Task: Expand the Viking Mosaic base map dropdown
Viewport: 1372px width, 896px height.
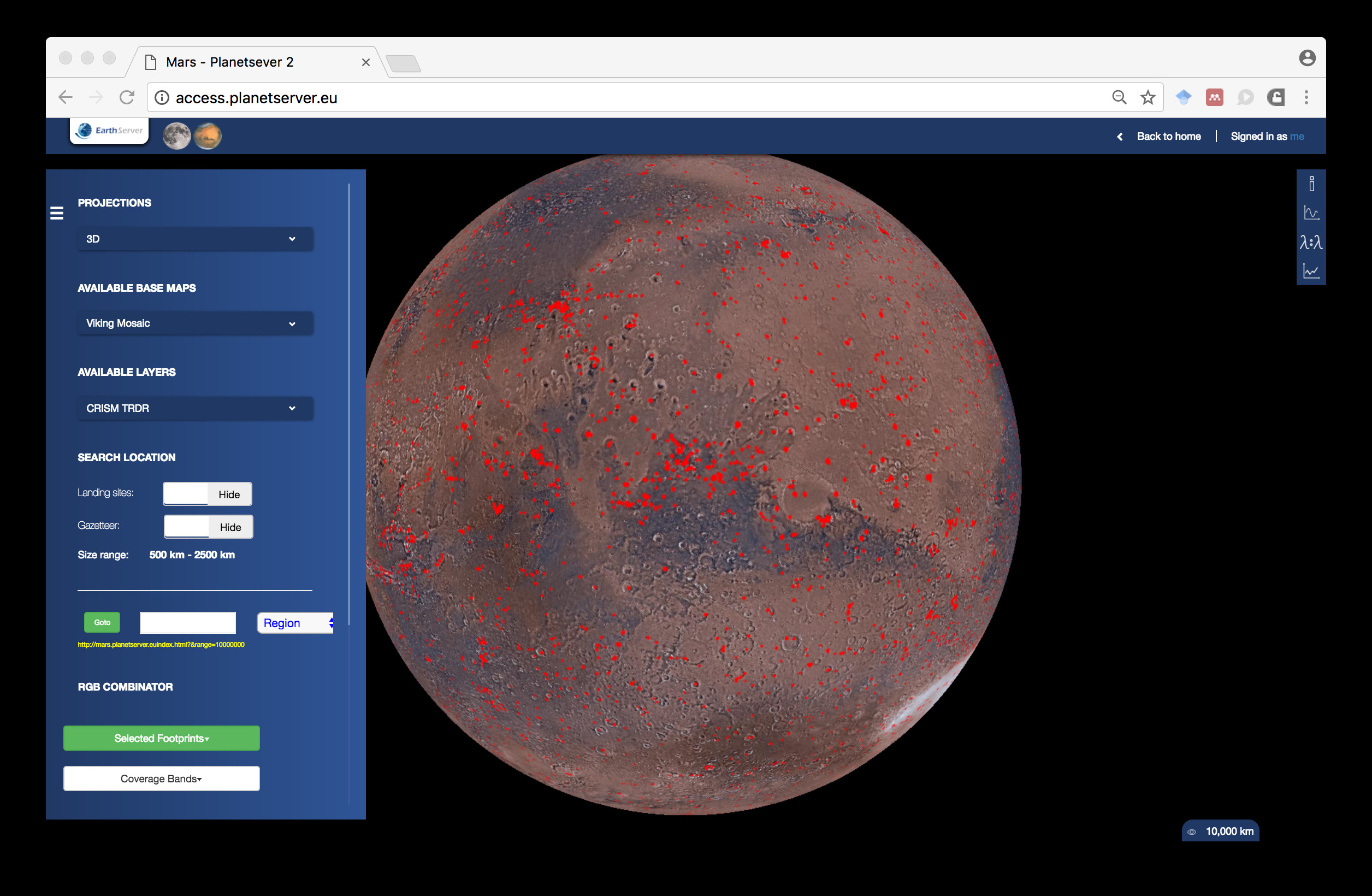Action: click(195, 323)
